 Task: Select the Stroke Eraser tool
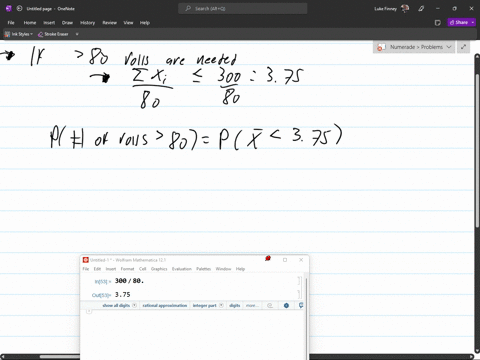click(53, 34)
